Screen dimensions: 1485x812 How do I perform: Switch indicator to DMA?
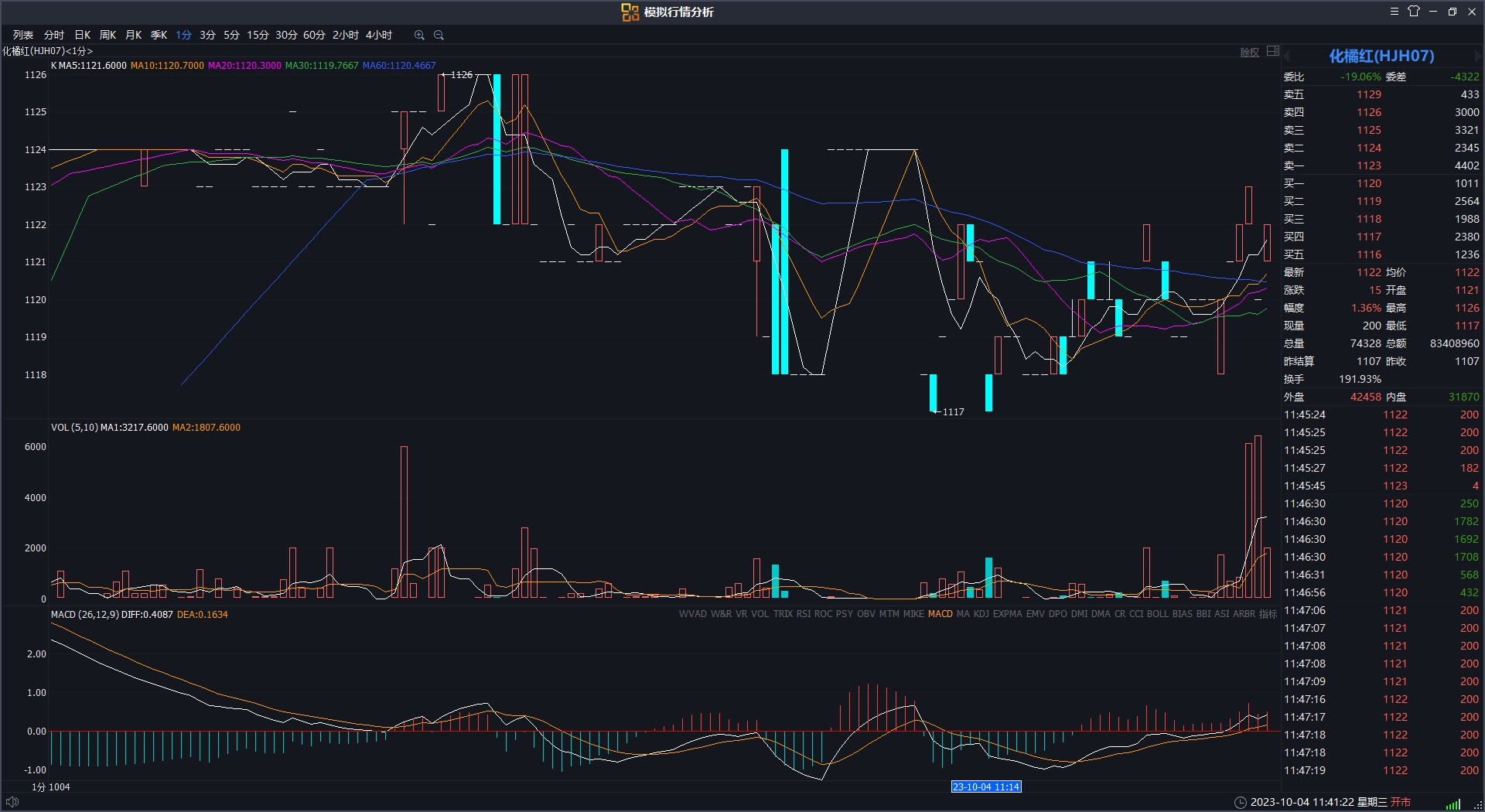tap(1101, 614)
